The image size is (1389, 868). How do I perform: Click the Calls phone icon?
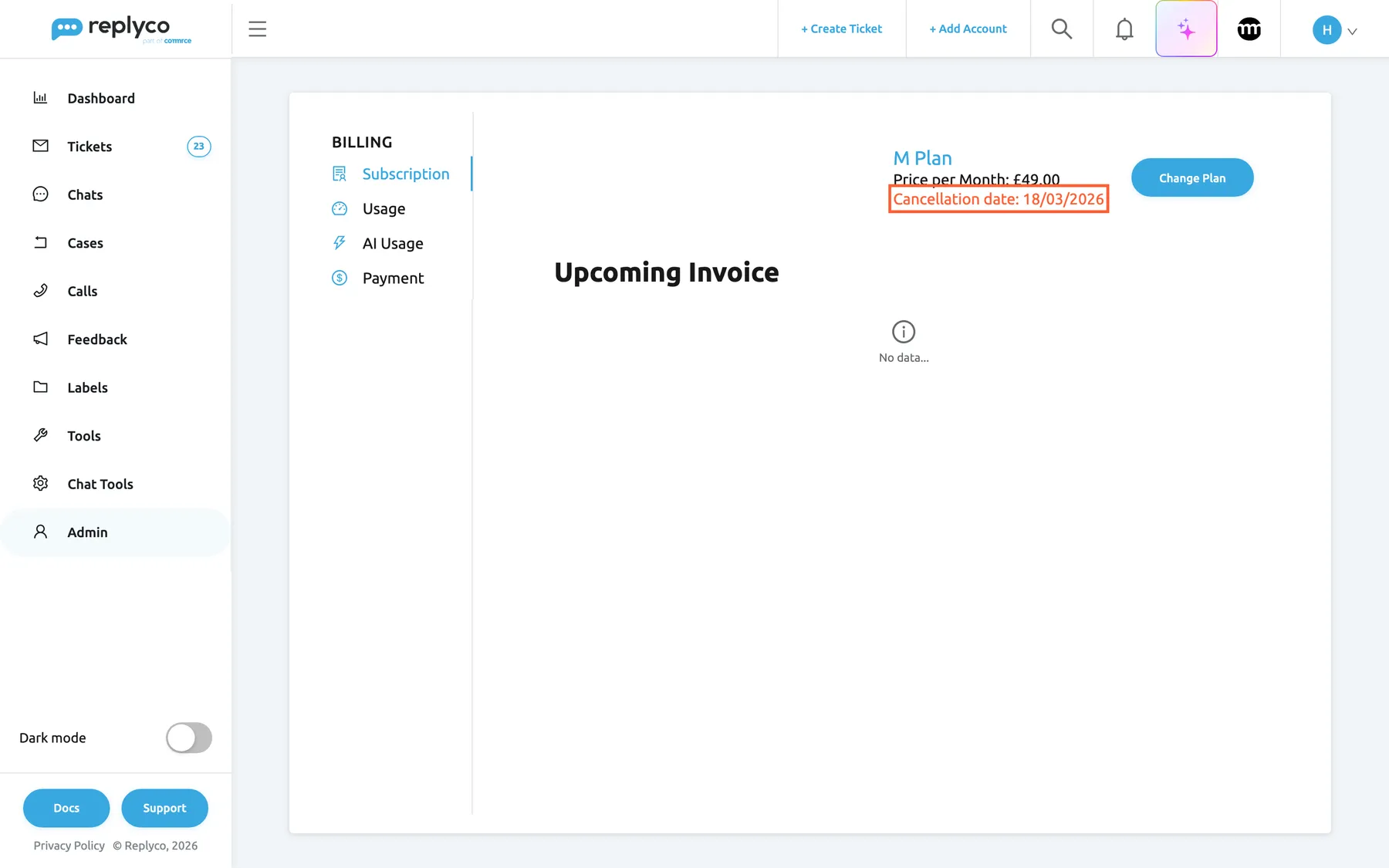click(40, 291)
